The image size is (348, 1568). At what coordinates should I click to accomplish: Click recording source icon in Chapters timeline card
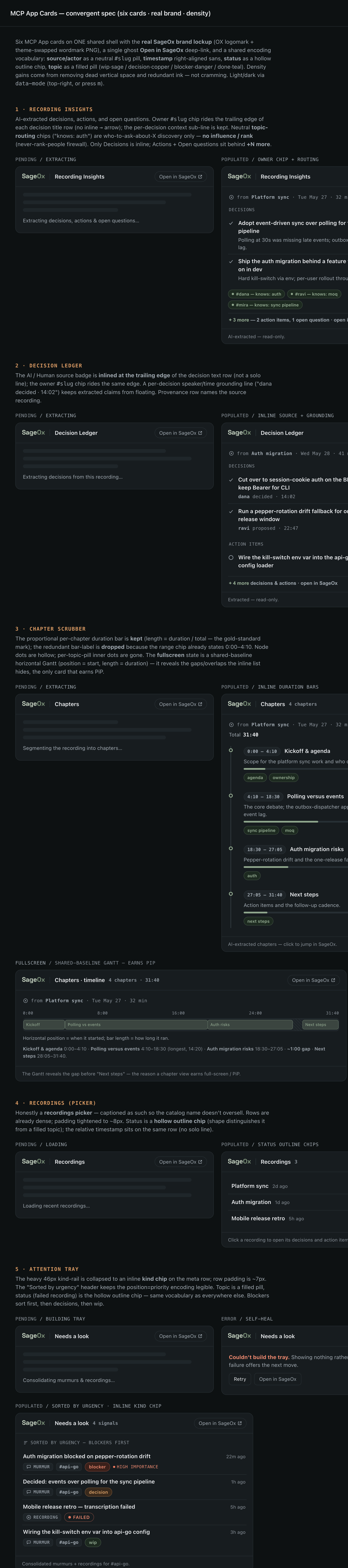coord(26,1001)
